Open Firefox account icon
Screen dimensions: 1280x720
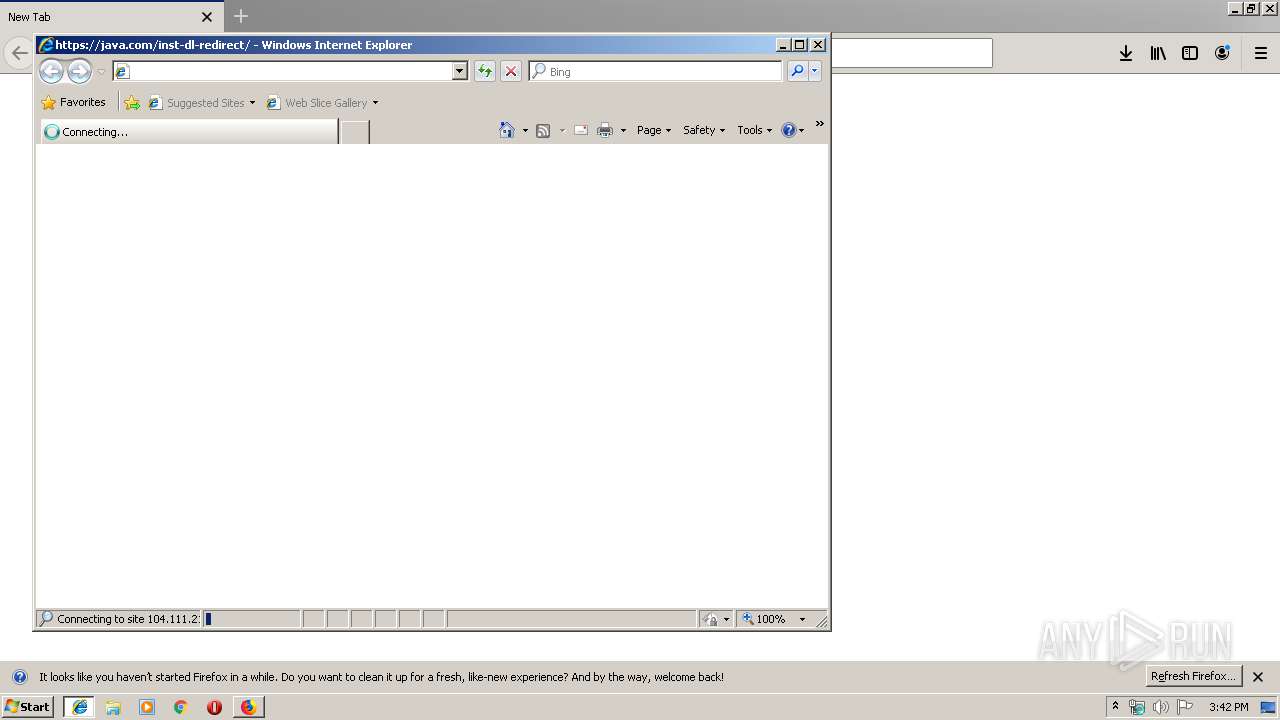tap(1222, 54)
